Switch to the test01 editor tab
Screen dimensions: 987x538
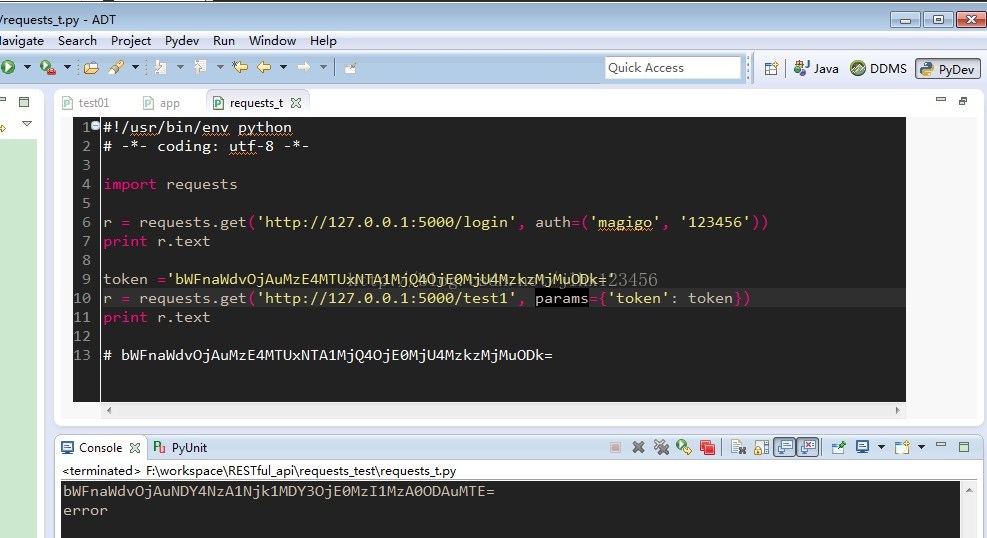[x=86, y=103]
